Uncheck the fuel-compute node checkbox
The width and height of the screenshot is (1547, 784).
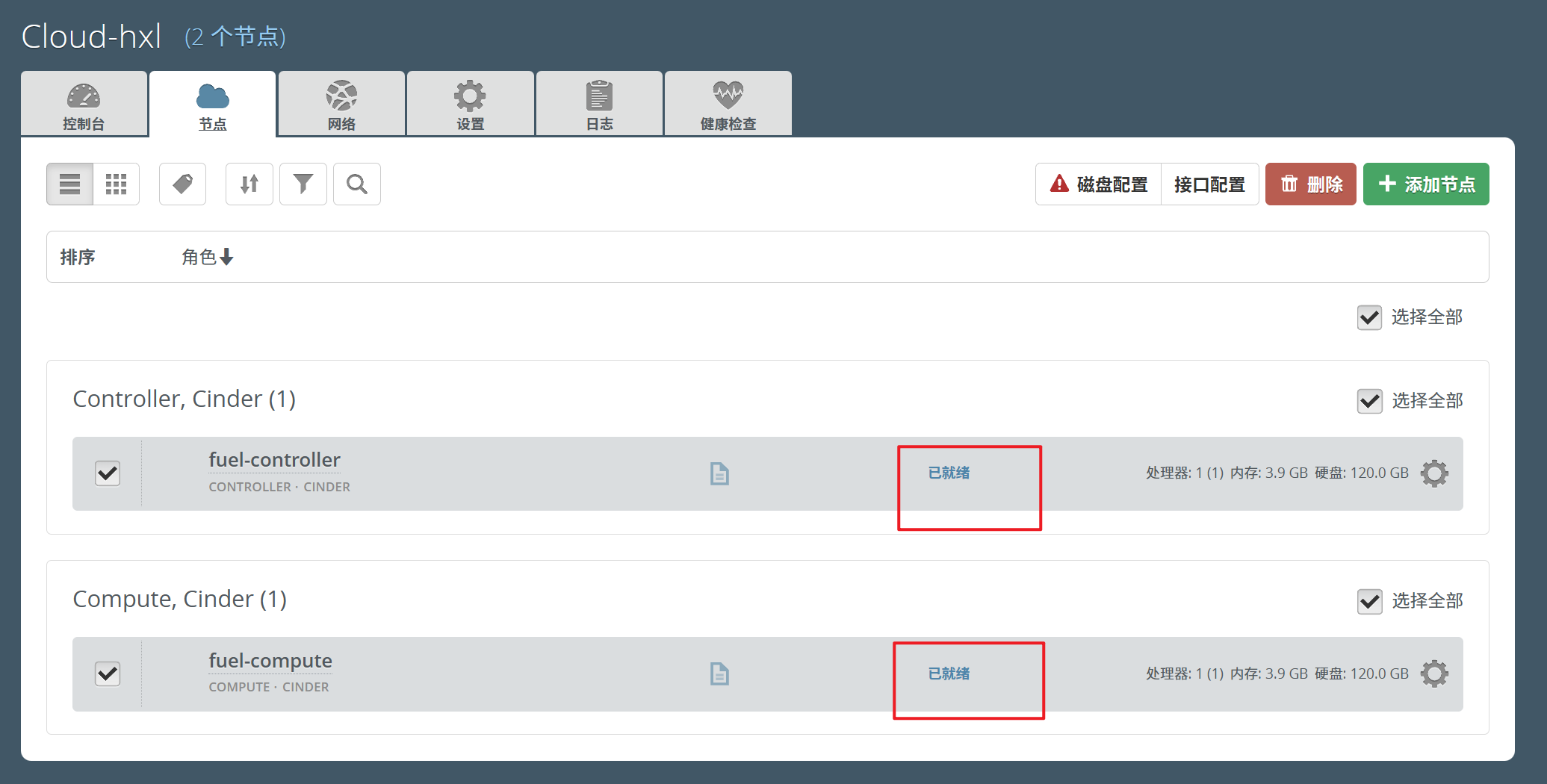tap(108, 674)
